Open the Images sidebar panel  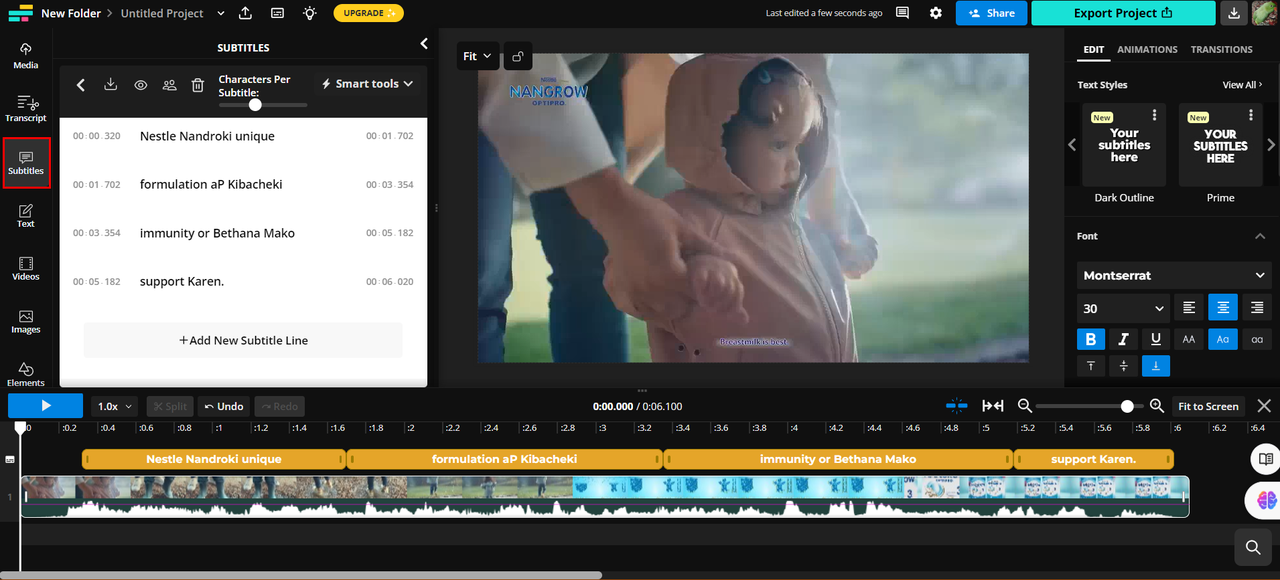tap(26, 321)
